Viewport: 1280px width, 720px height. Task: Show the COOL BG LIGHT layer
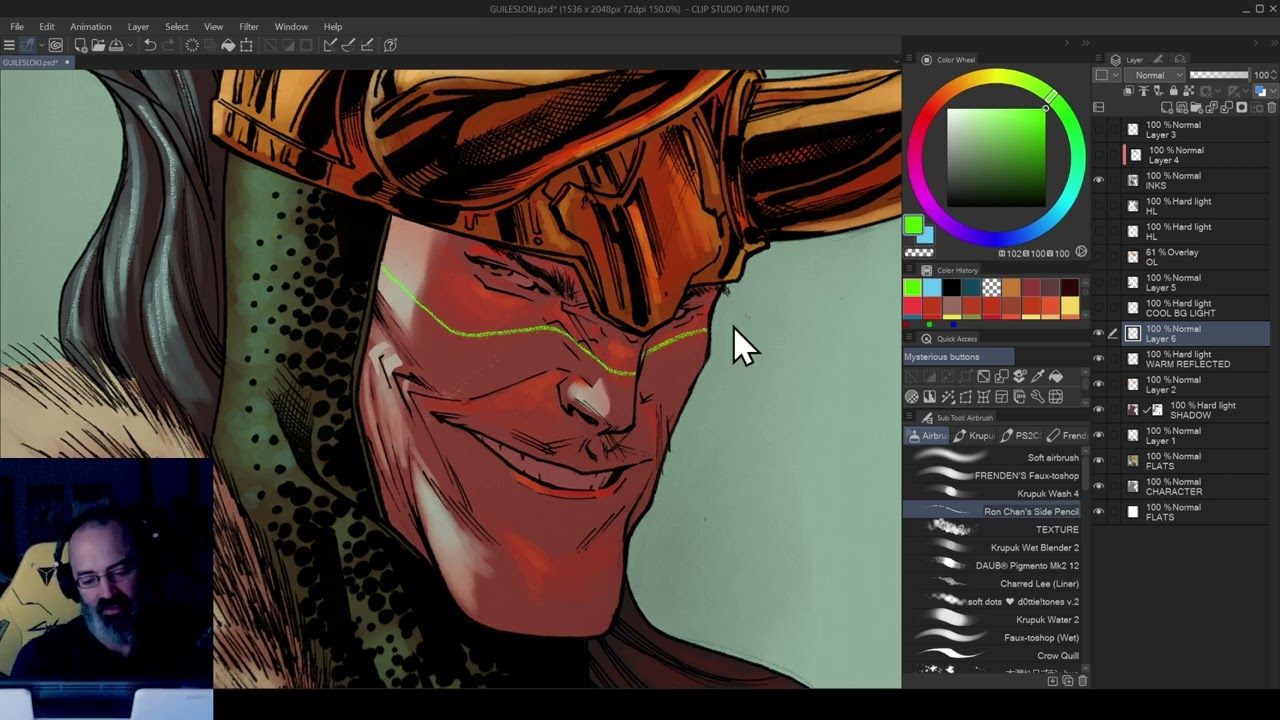1099,307
